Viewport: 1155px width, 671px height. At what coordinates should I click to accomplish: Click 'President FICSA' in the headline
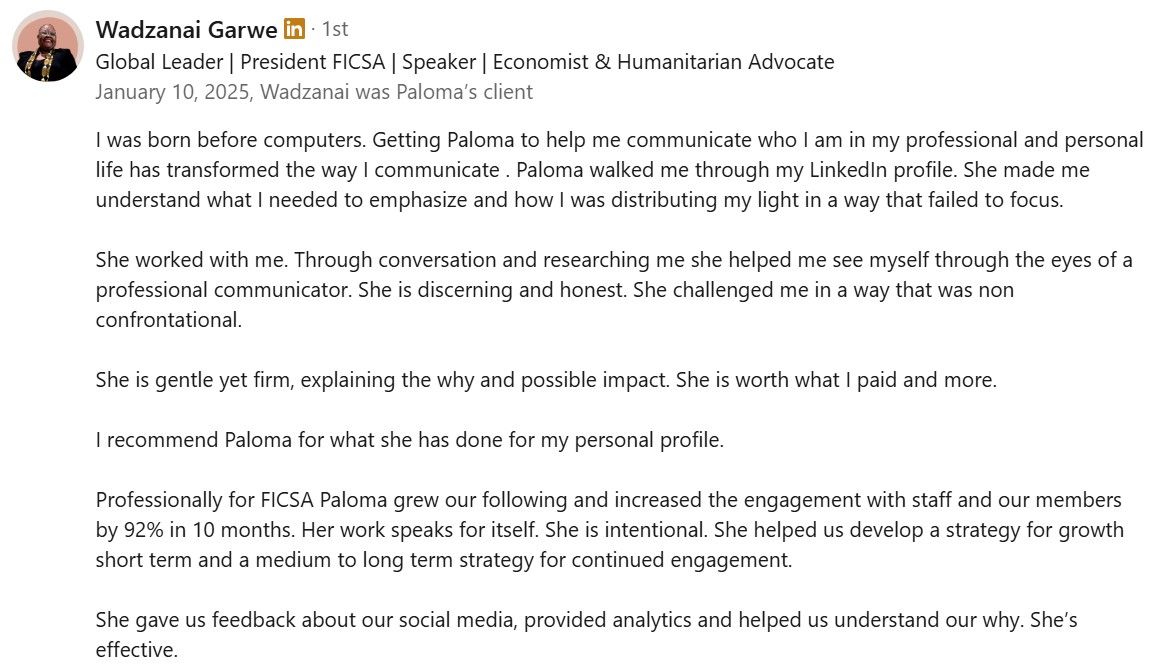tap(313, 62)
